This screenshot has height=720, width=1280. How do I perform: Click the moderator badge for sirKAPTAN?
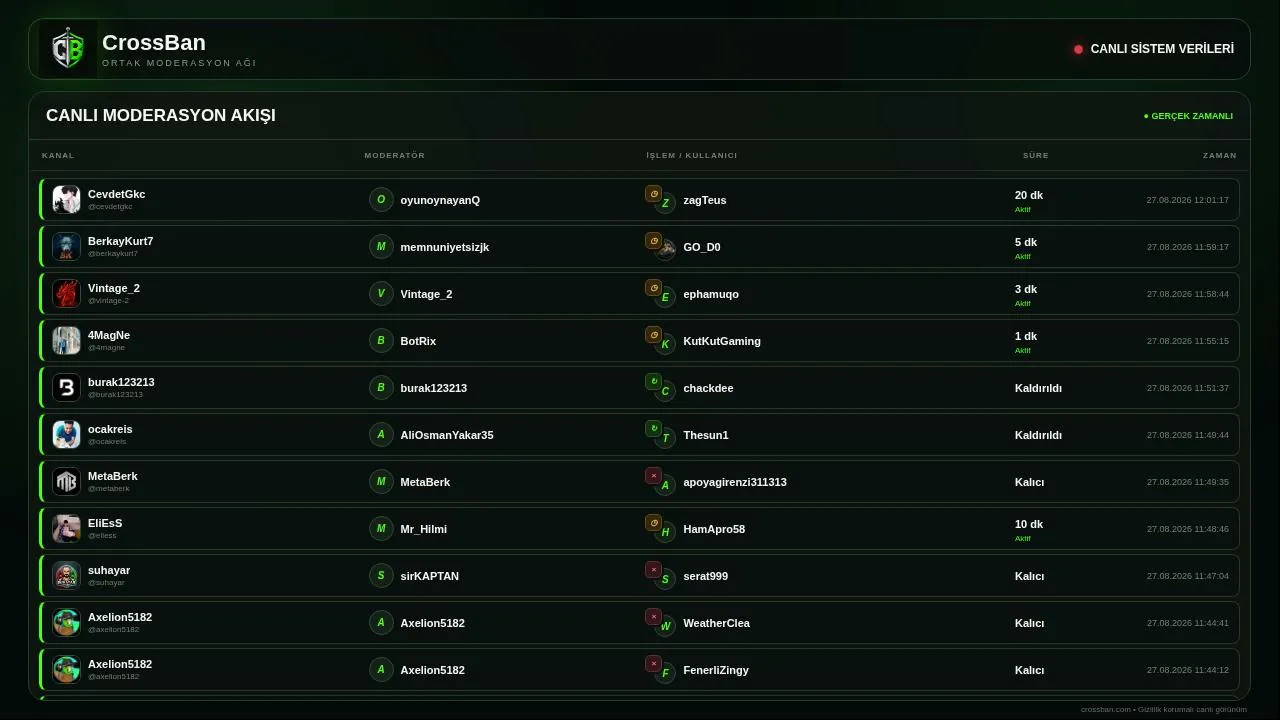(x=381, y=575)
